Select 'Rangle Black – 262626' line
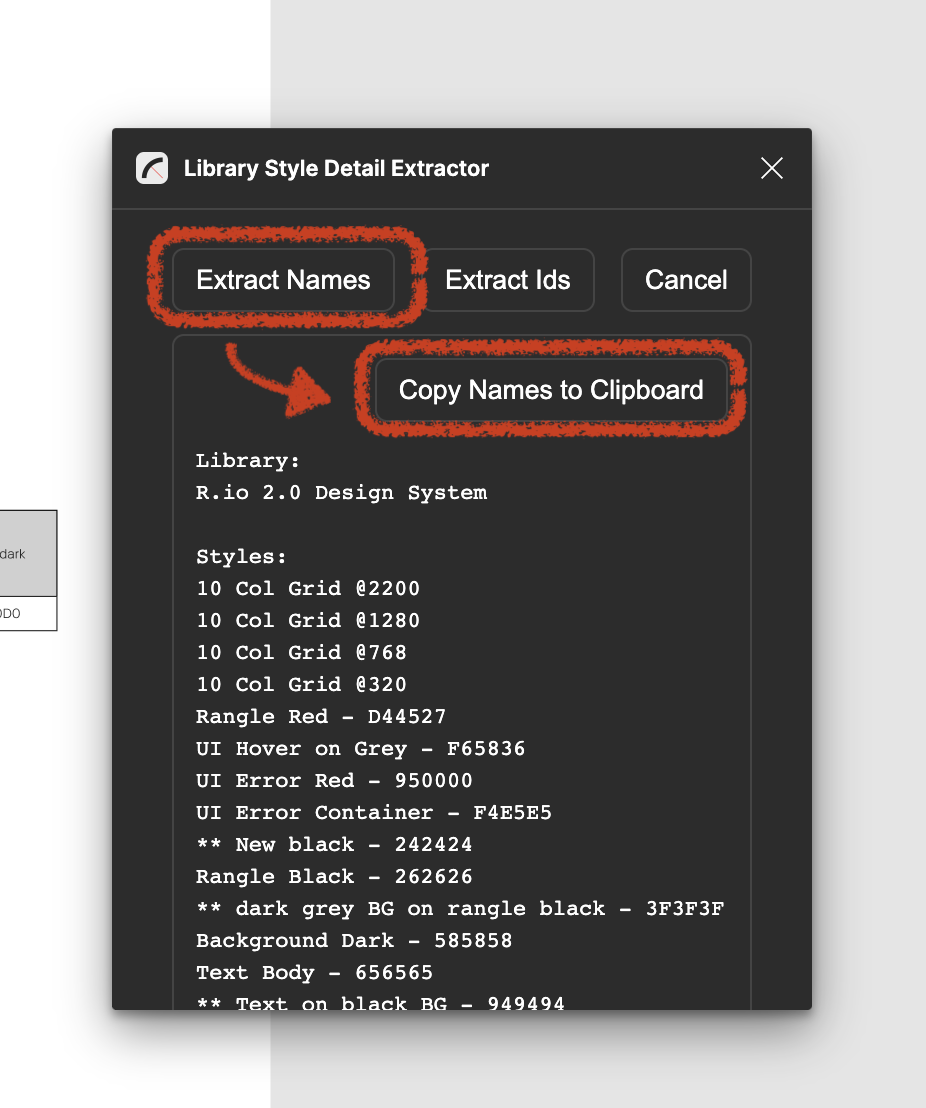Screen dimensions: 926x1108 [x=334, y=877]
